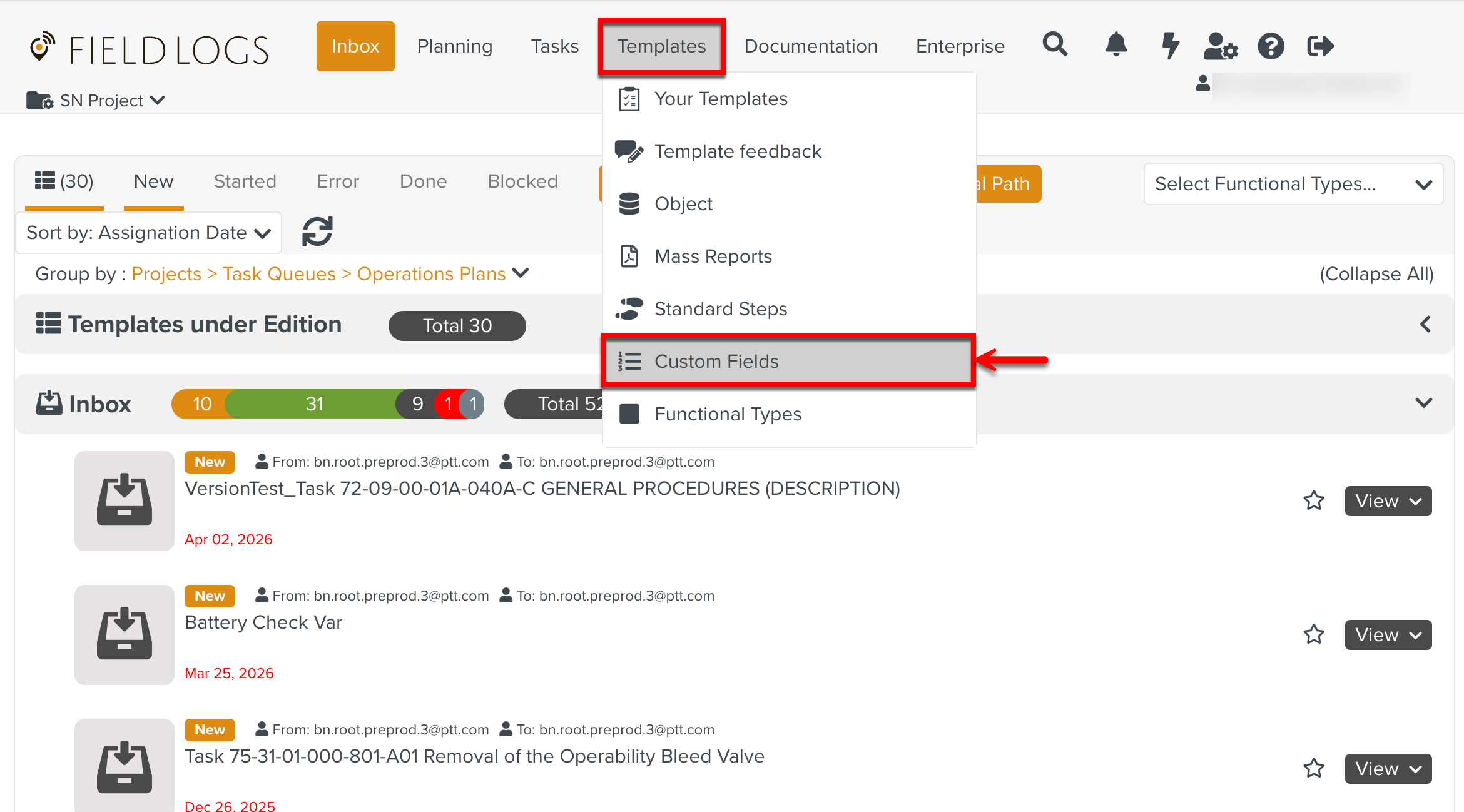Select Custom Fields from Templates menu
The width and height of the screenshot is (1464, 812).
(x=788, y=361)
